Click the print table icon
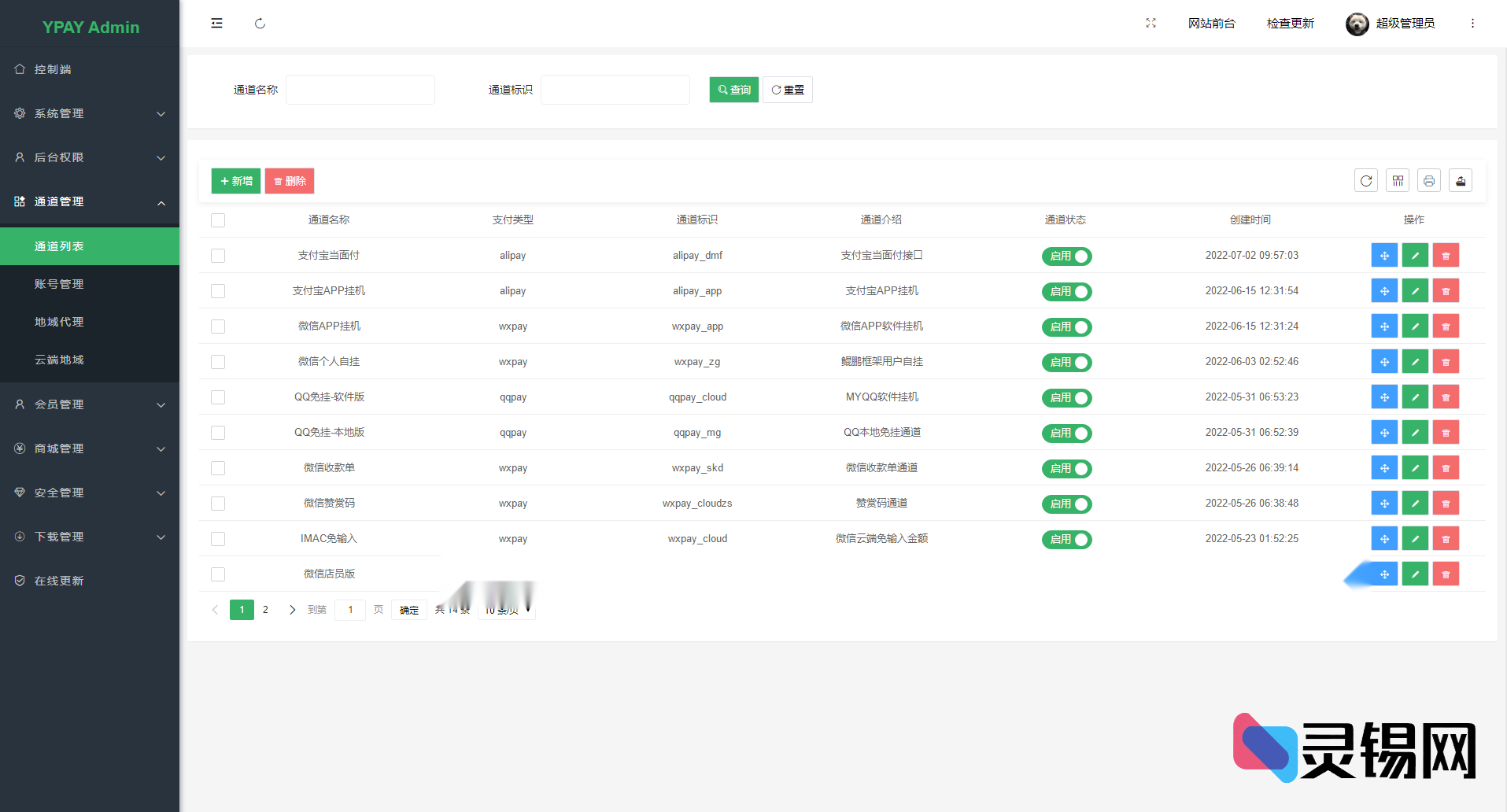The height and width of the screenshot is (812, 1507). click(x=1429, y=181)
